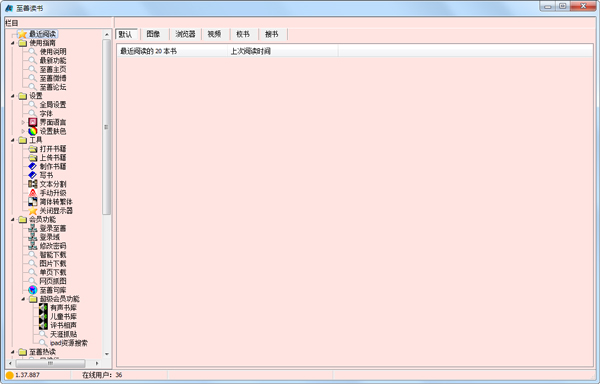Switch to the 视频 tab

click(215, 34)
